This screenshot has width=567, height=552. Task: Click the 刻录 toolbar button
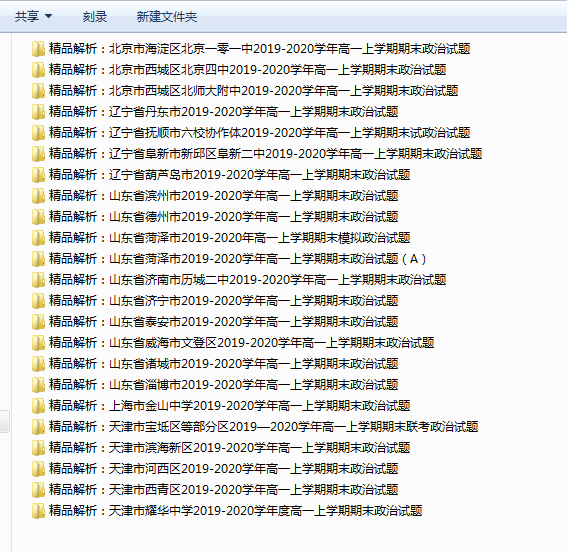click(x=95, y=16)
